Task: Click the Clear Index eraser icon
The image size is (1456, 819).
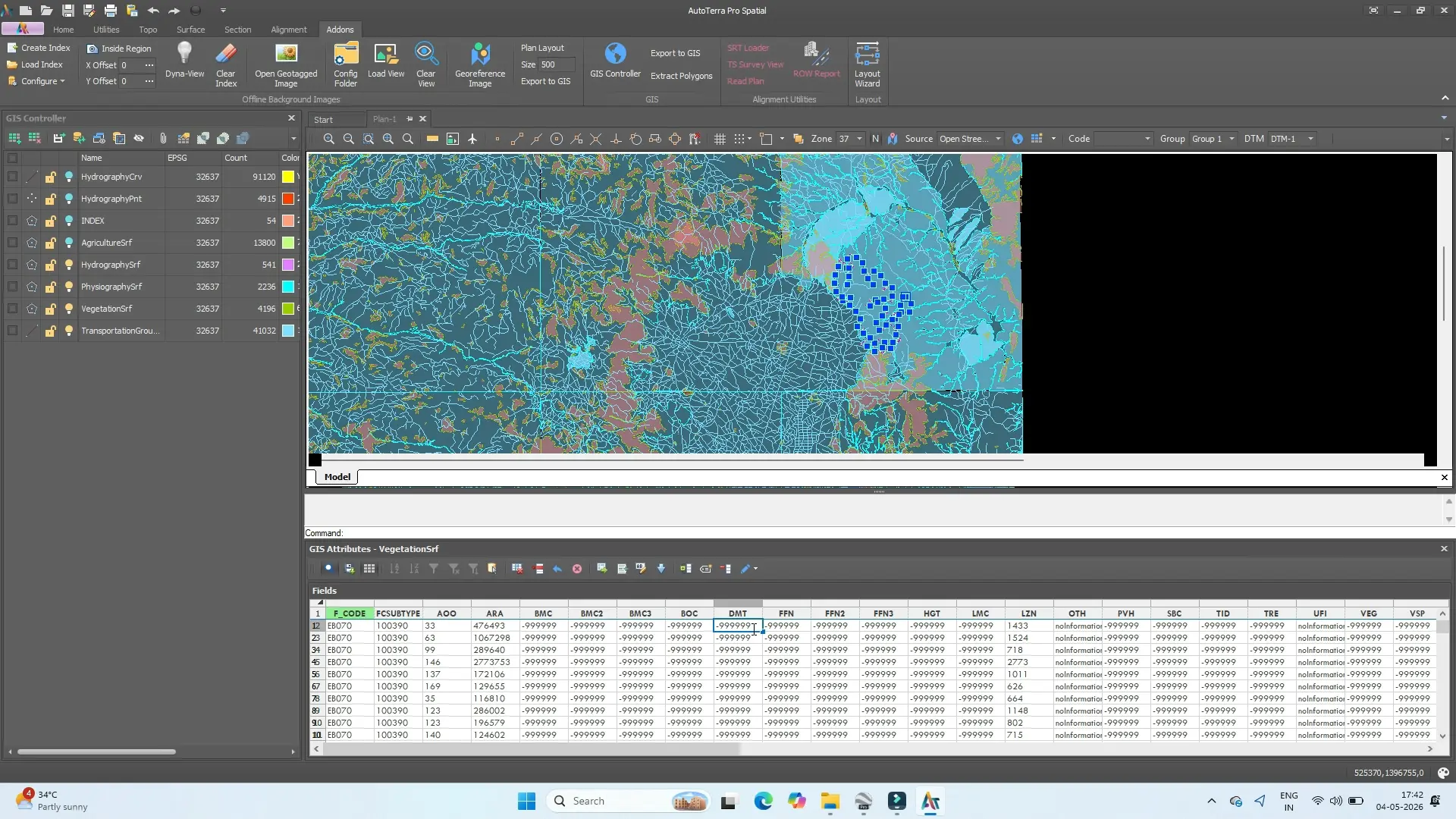Action: coord(226,53)
